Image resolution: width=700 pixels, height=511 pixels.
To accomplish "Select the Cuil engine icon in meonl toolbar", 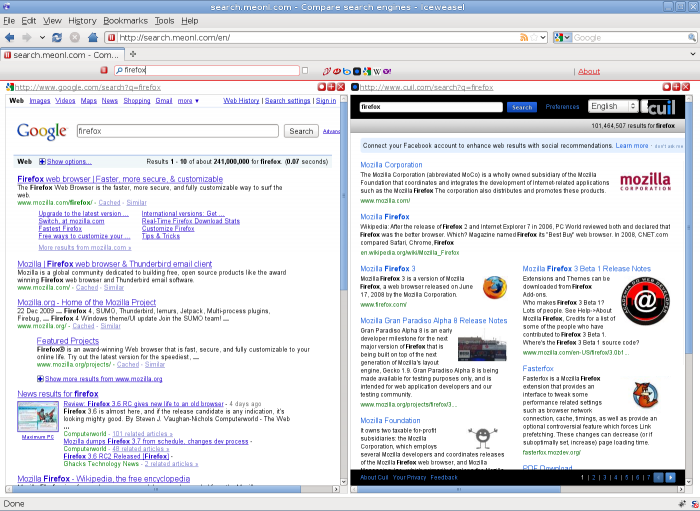I will [357, 71].
